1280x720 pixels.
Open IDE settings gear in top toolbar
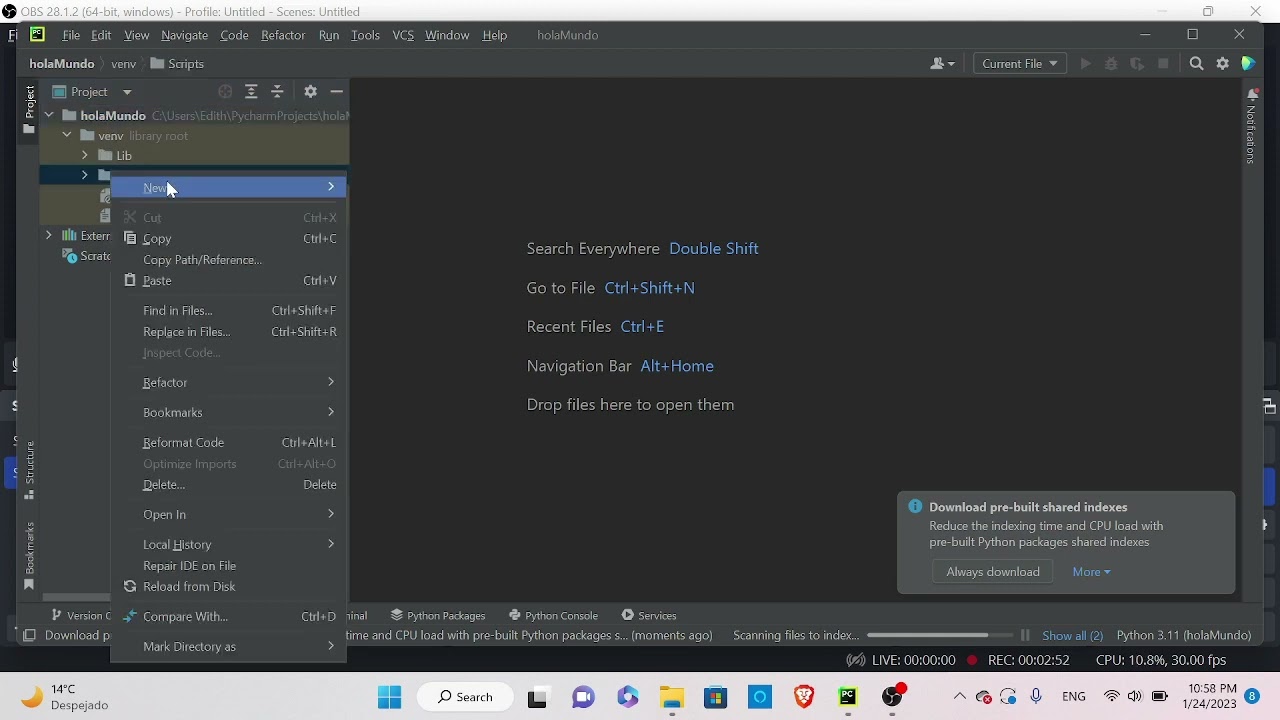point(1222,64)
